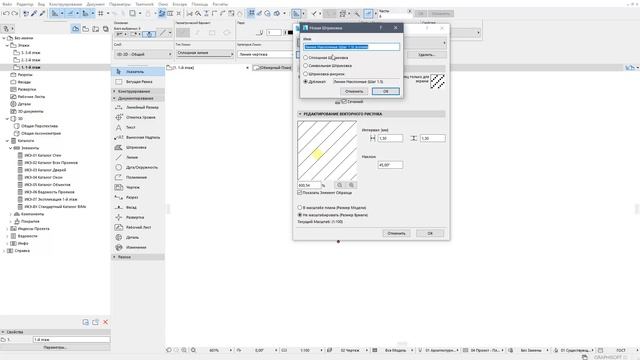Select the Указатель (Arrow) tool
Viewport: 640px width, 360px height.
tap(138, 72)
